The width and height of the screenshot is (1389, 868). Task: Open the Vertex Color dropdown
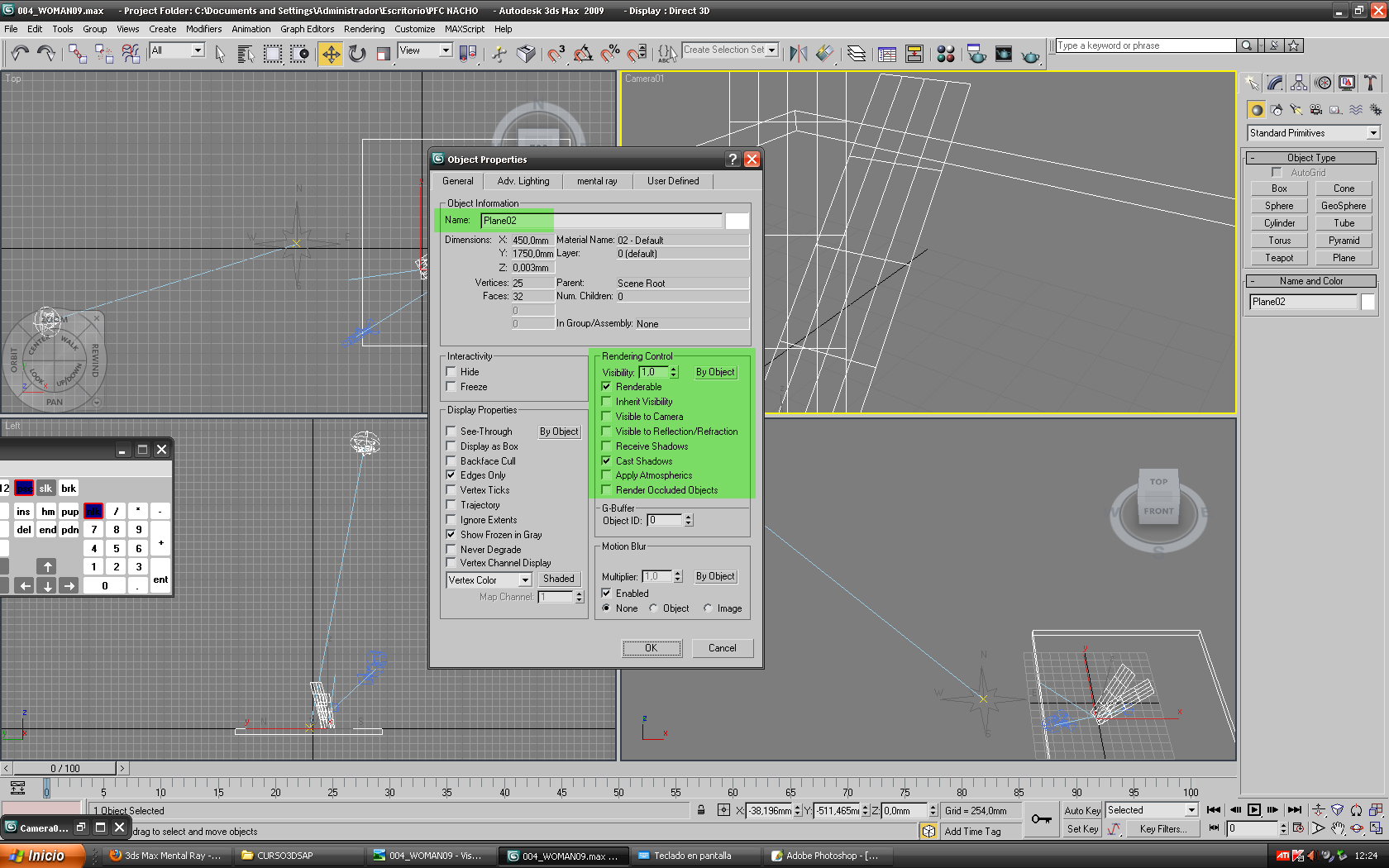(524, 580)
